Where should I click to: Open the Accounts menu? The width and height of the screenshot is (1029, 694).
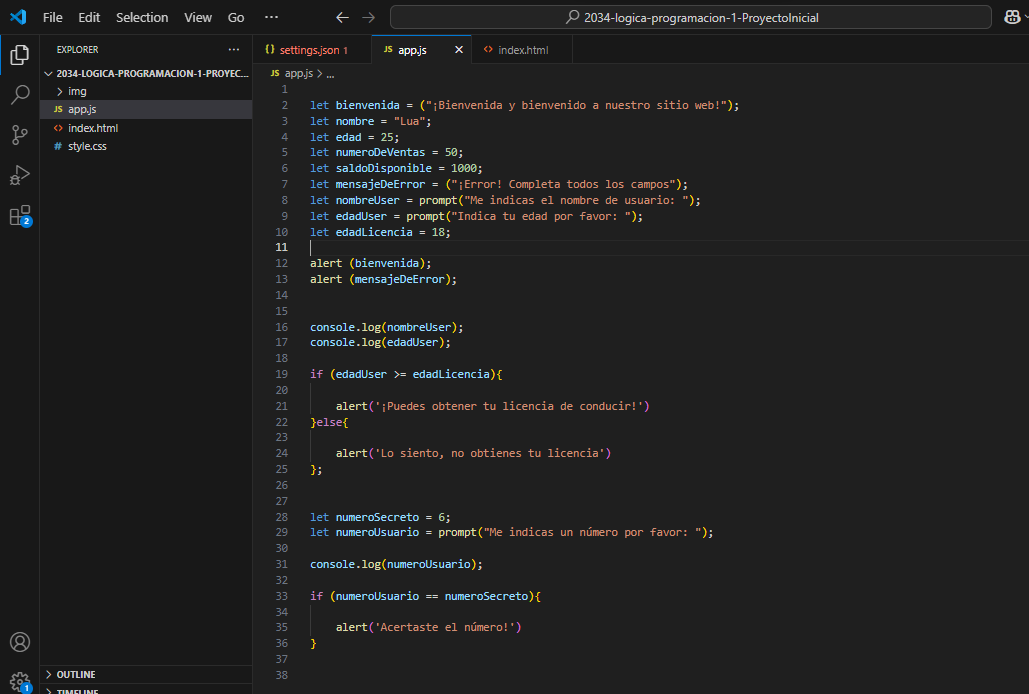[20, 642]
